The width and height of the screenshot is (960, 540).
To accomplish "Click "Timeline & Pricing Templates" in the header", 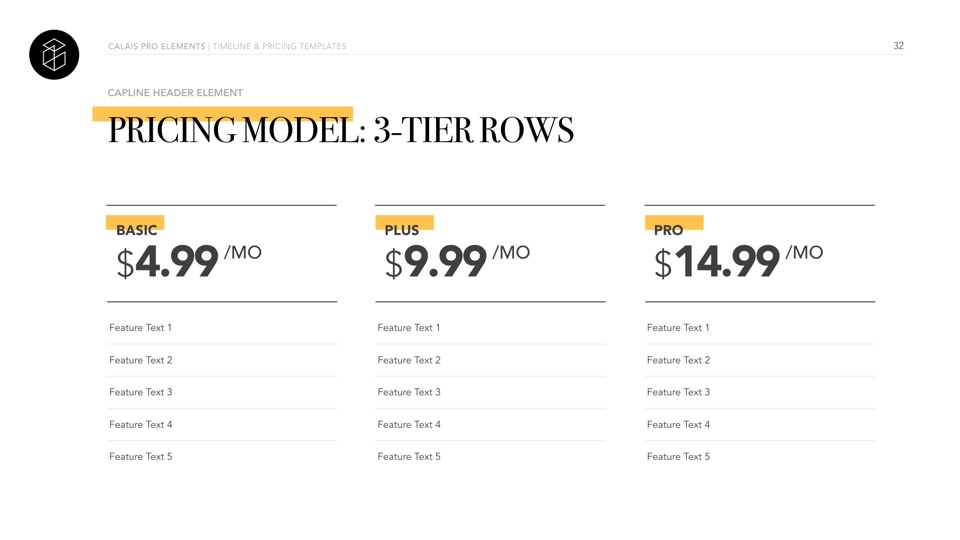I will [279, 47].
